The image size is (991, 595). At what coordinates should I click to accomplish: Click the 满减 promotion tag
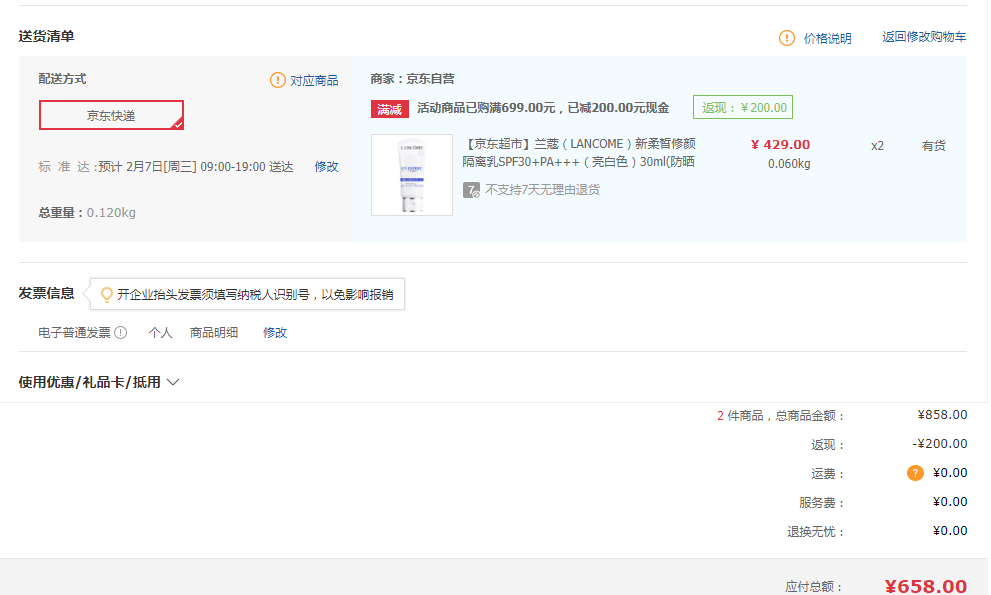pos(389,109)
